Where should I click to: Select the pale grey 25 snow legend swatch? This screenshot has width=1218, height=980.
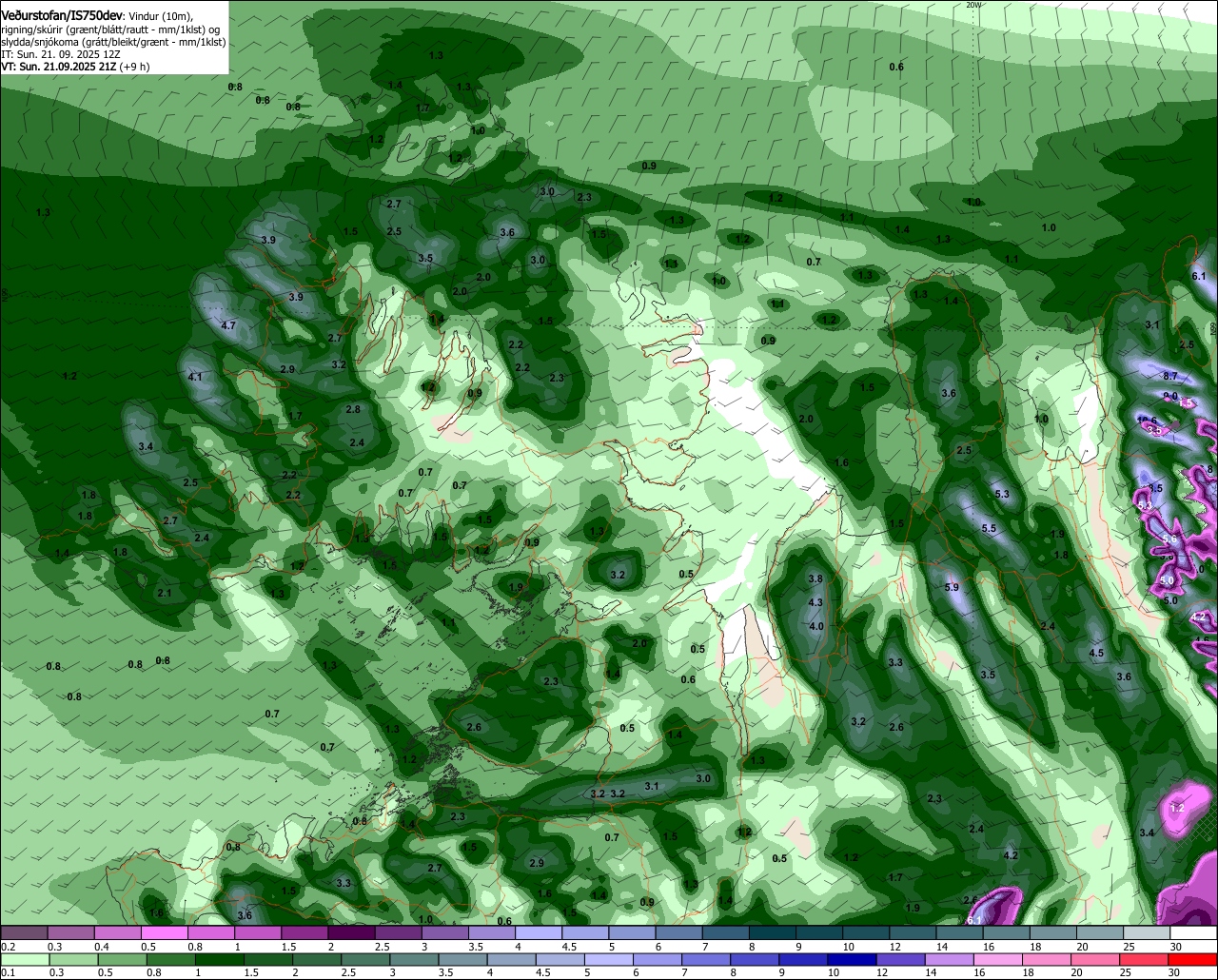[1147, 933]
